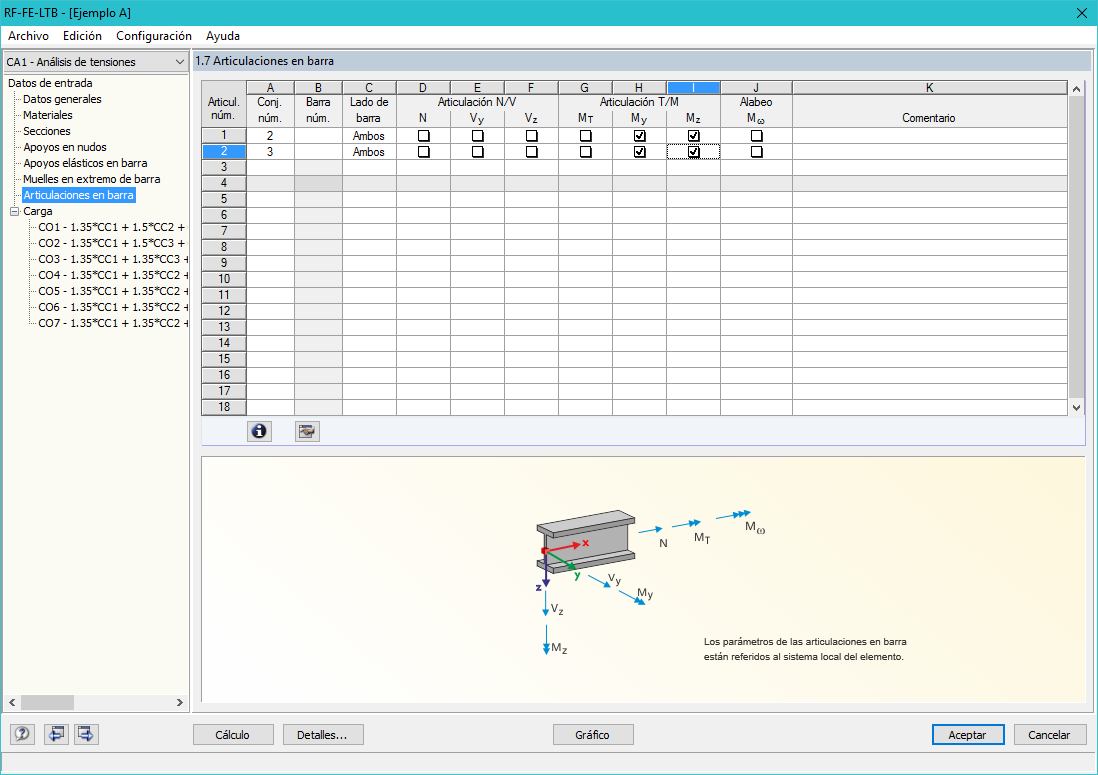Click the table's scroll up arrow

[1077, 88]
